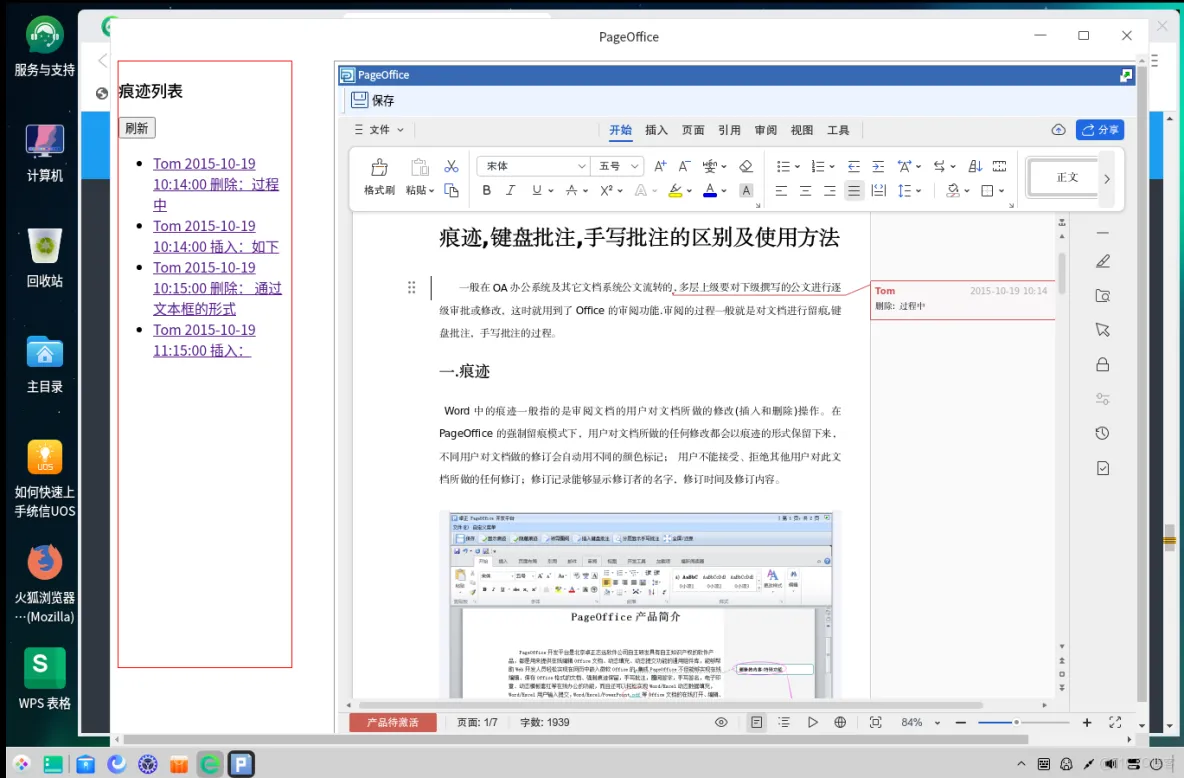Toggle the eye protection mode icon
1184x778 pixels.
pyautogui.click(x=721, y=722)
